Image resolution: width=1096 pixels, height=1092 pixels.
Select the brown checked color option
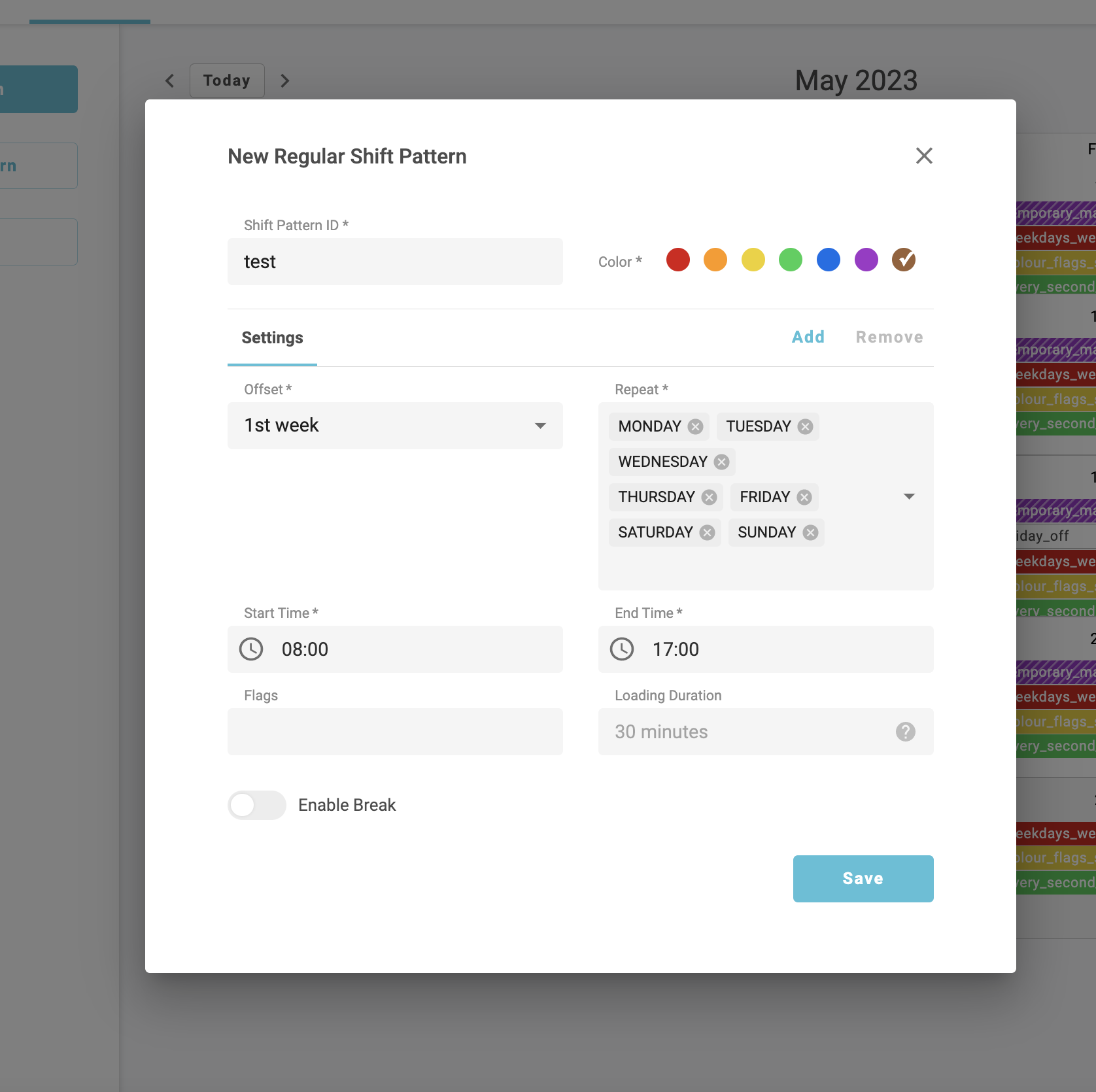pos(904,260)
